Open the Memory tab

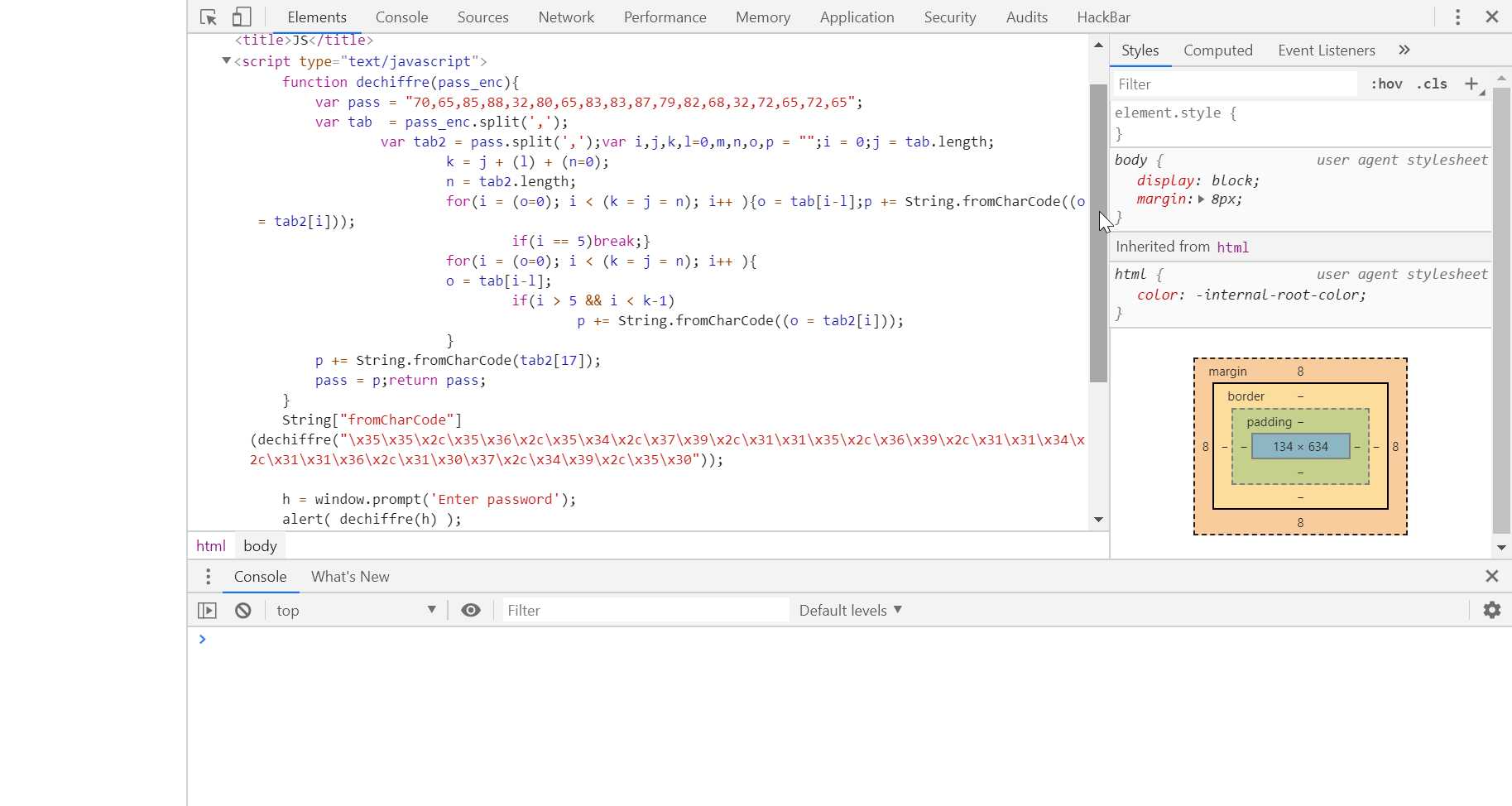(x=763, y=17)
